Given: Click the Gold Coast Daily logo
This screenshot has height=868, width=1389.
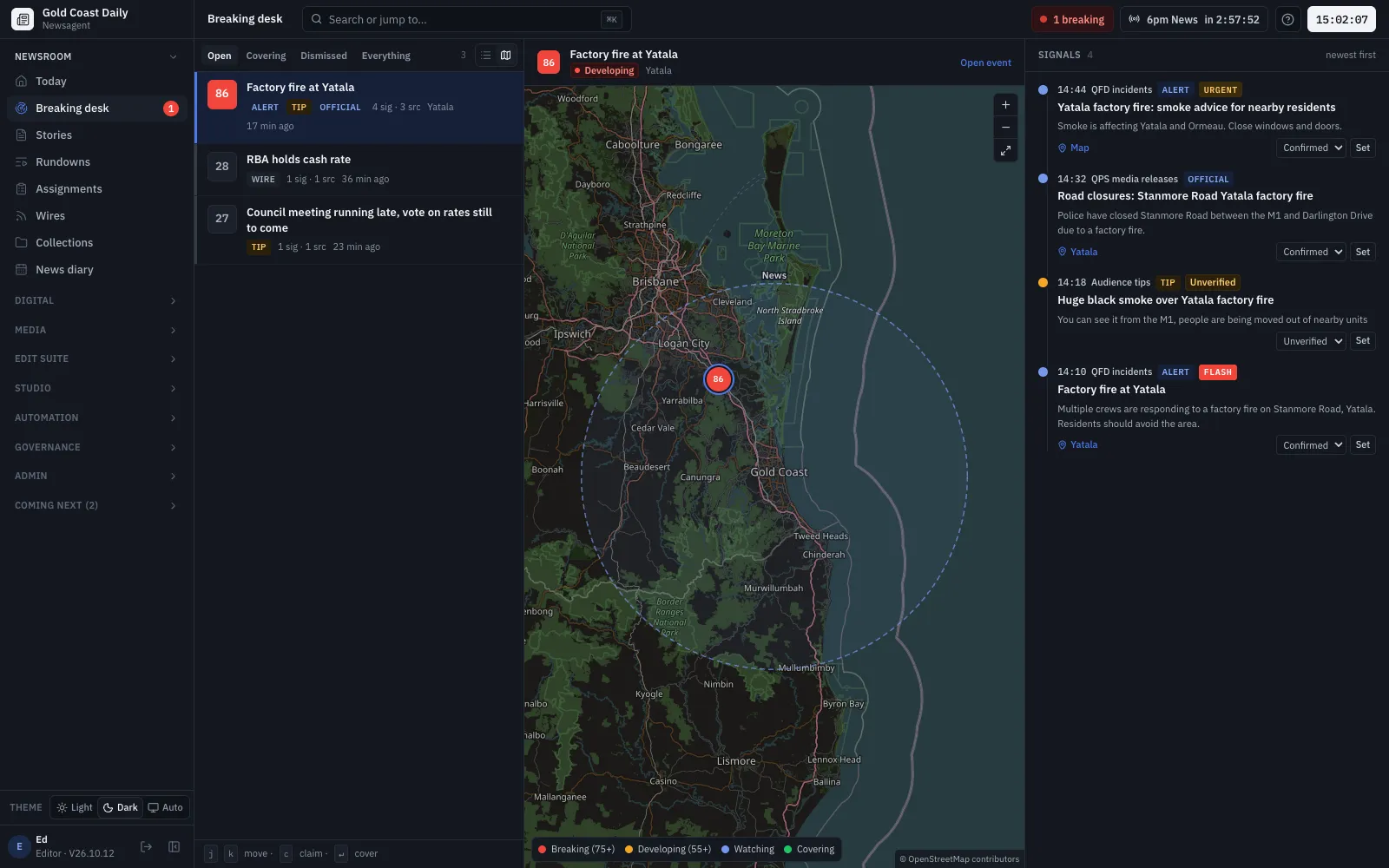Looking at the screenshot, I should (x=23, y=19).
